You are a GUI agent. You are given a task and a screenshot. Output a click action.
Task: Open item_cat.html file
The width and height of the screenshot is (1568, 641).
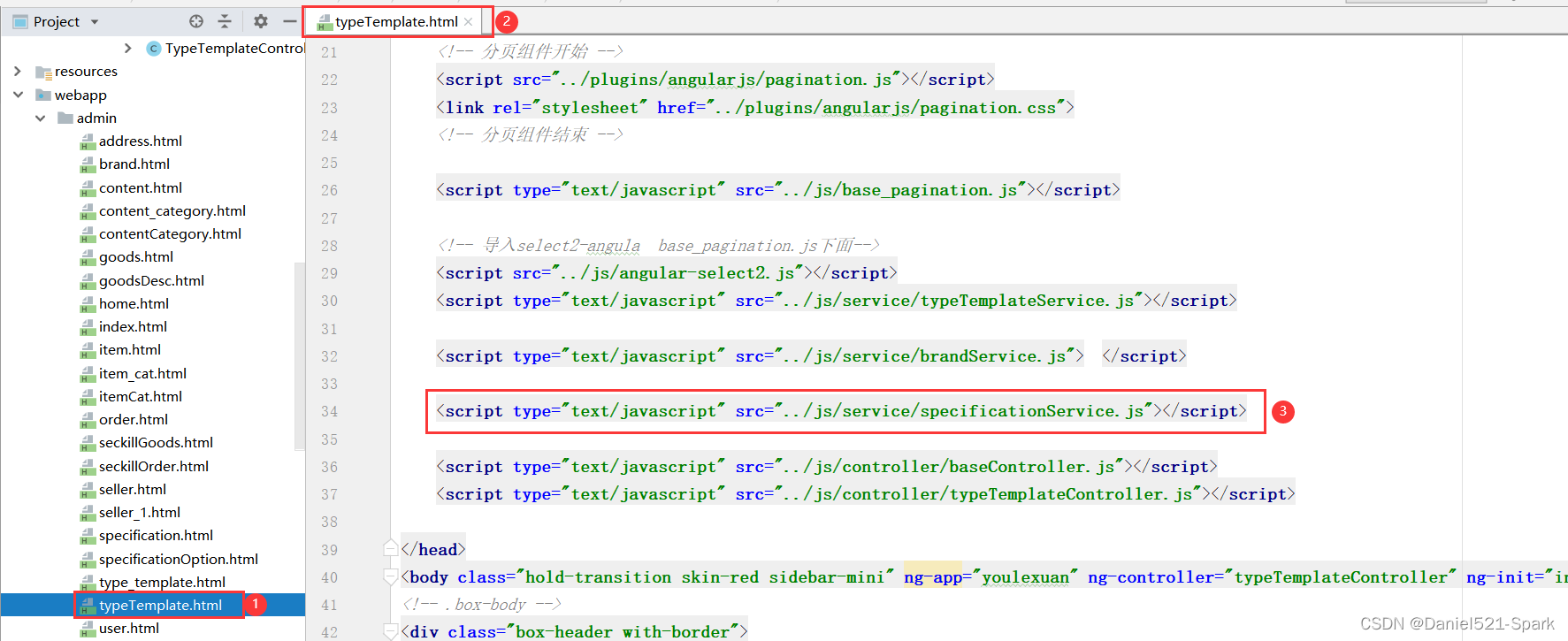(x=142, y=373)
